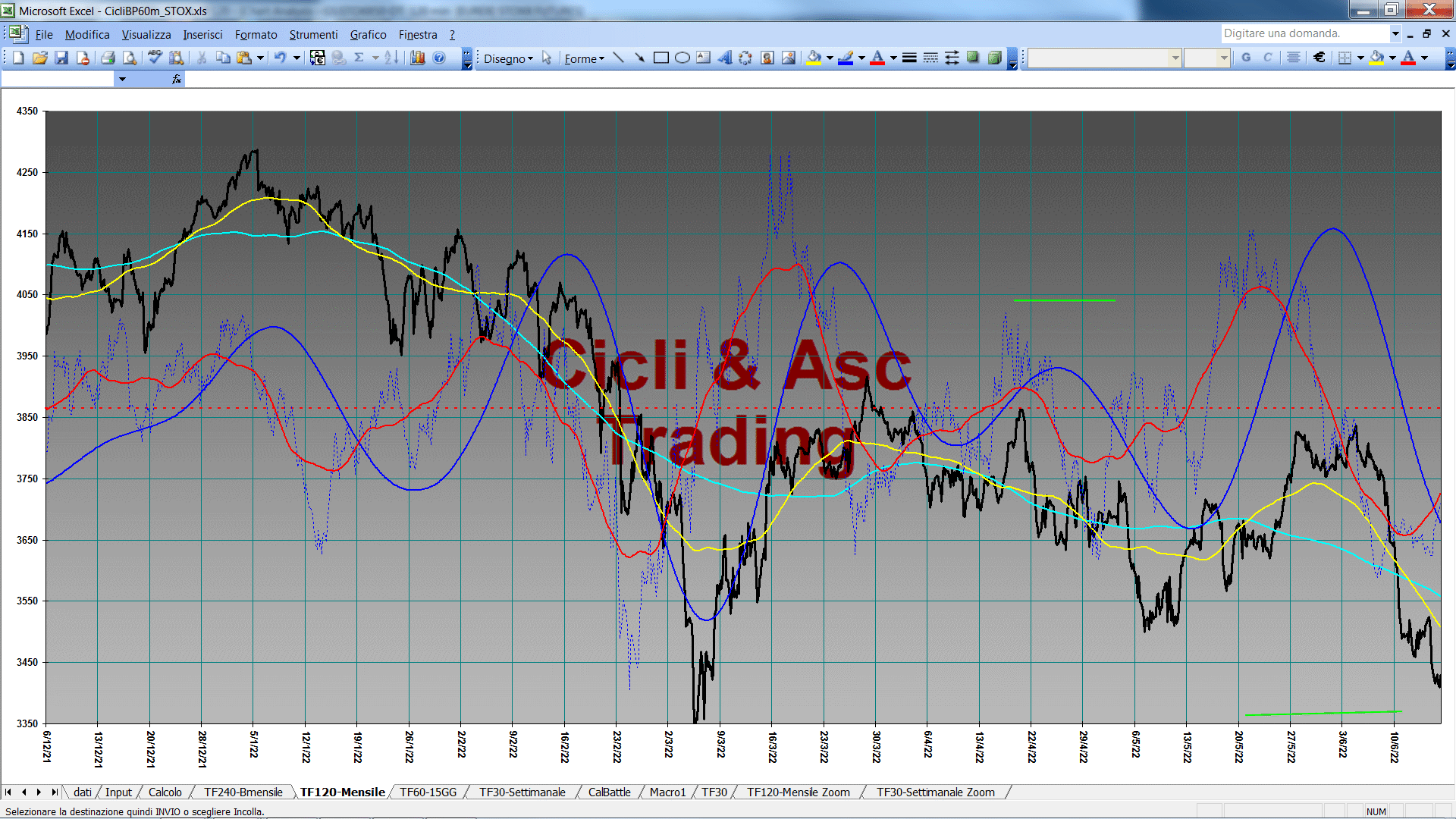Choose the Select Objects pointer tool
The image size is (1456, 819).
point(547,58)
